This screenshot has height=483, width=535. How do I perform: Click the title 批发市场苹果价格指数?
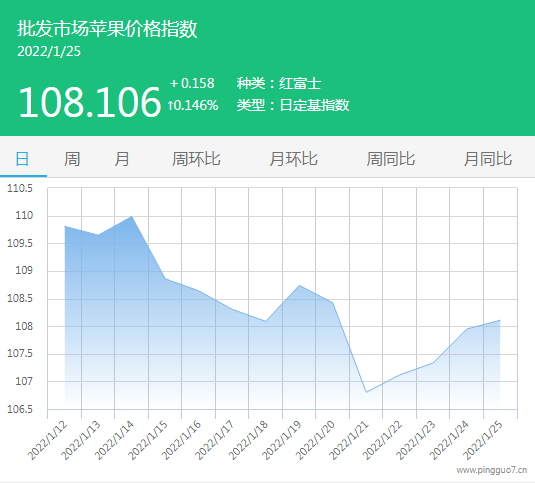click(x=107, y=28)
